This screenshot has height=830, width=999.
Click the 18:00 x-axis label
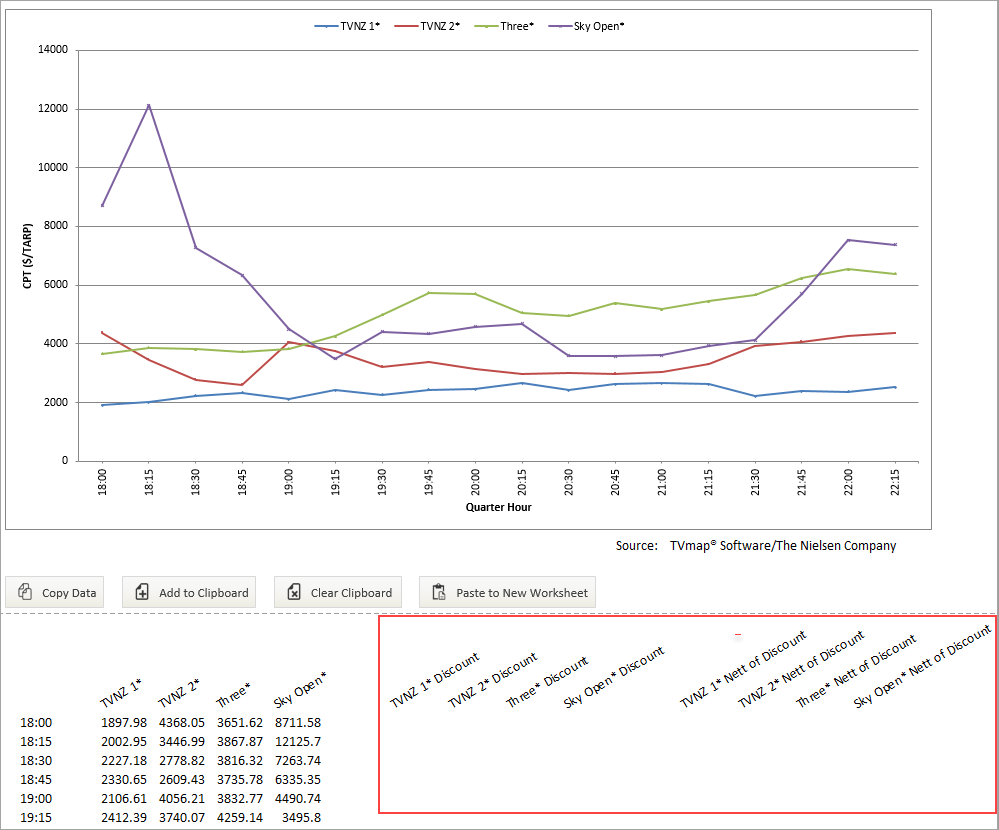102,482
